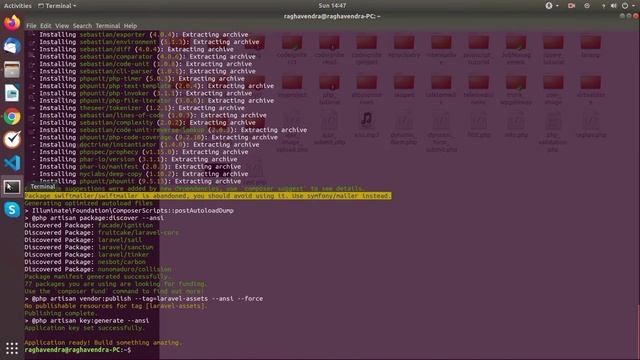Click "@php artisan package:discover --ansi" line
This screenshot has height=360, width=640.
click(94, 218)
